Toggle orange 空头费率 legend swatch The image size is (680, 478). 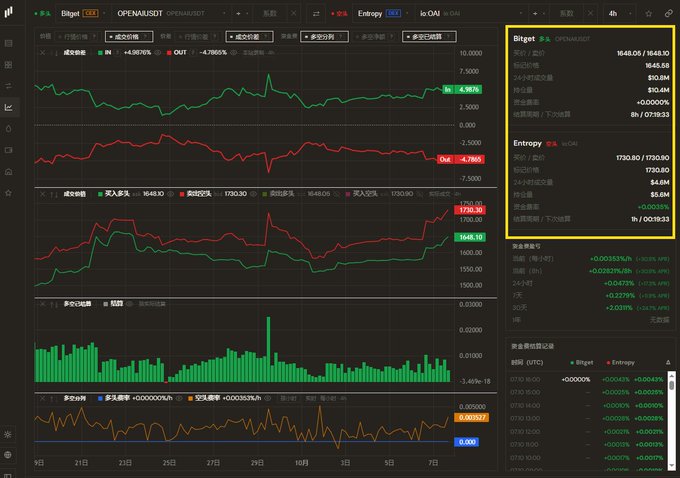[190, 398]
